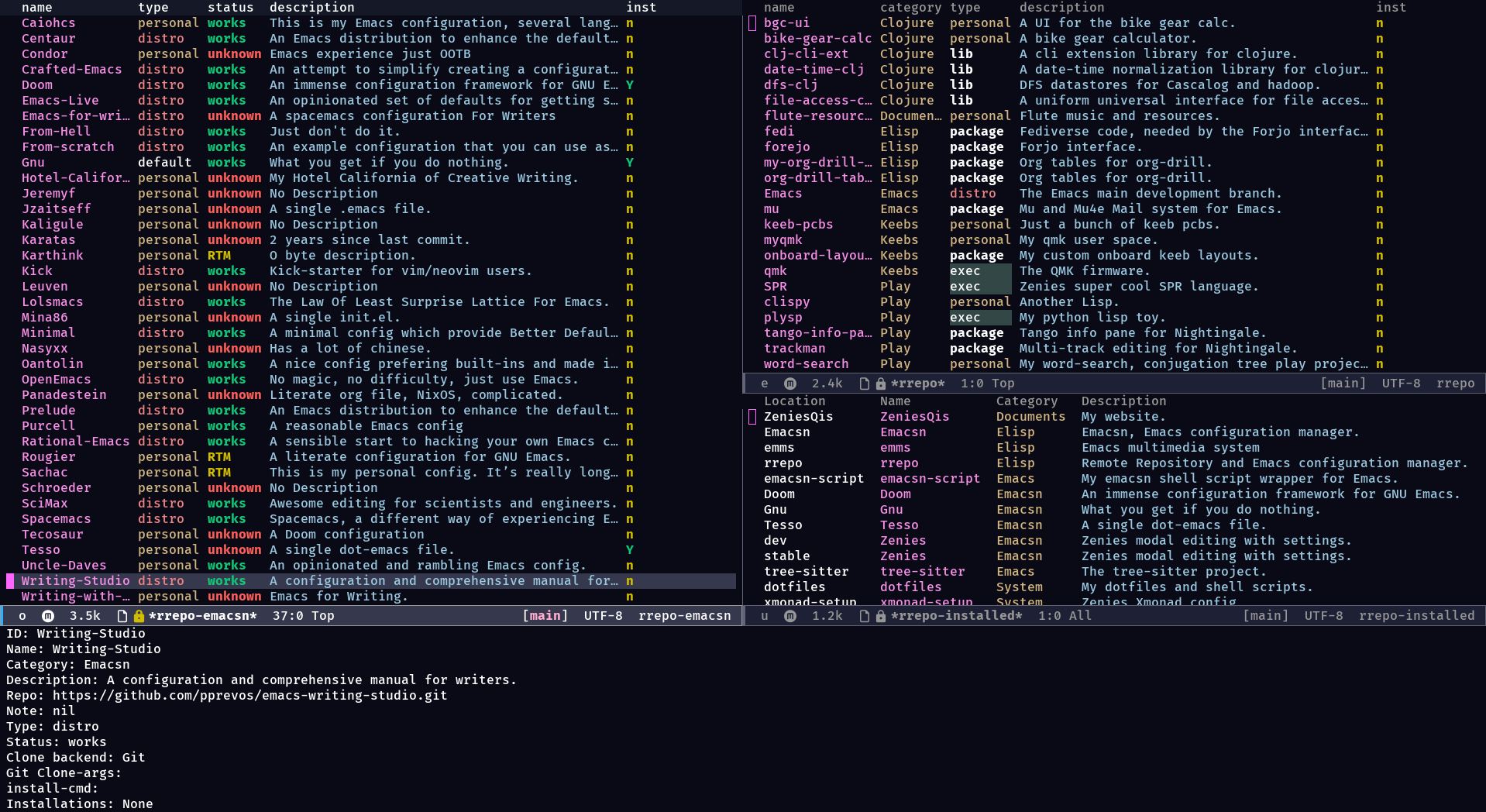Click the [main] branch in rrepo-emacsn modeline

(545, 616)
